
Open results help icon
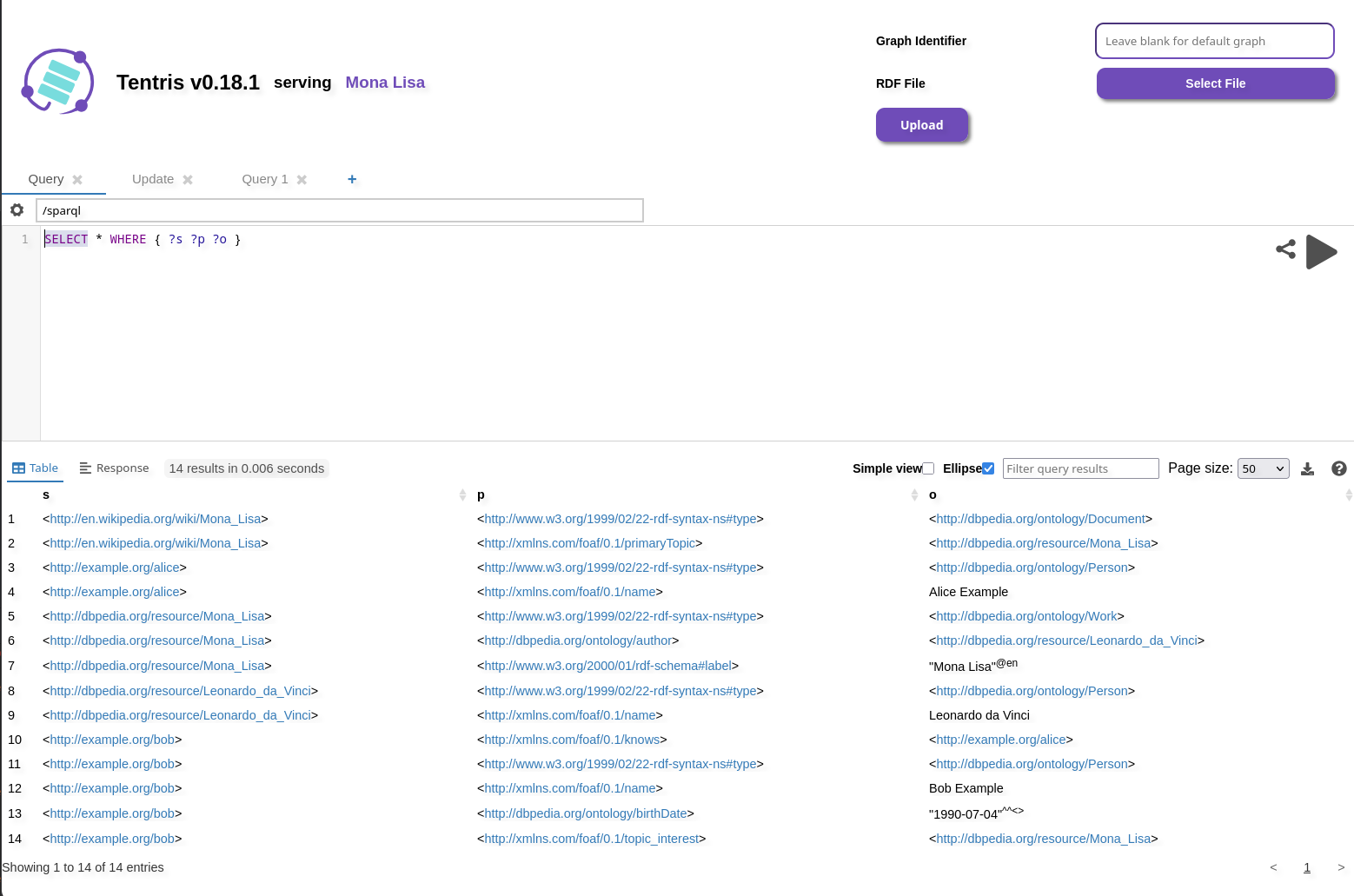click(1339, 468)
